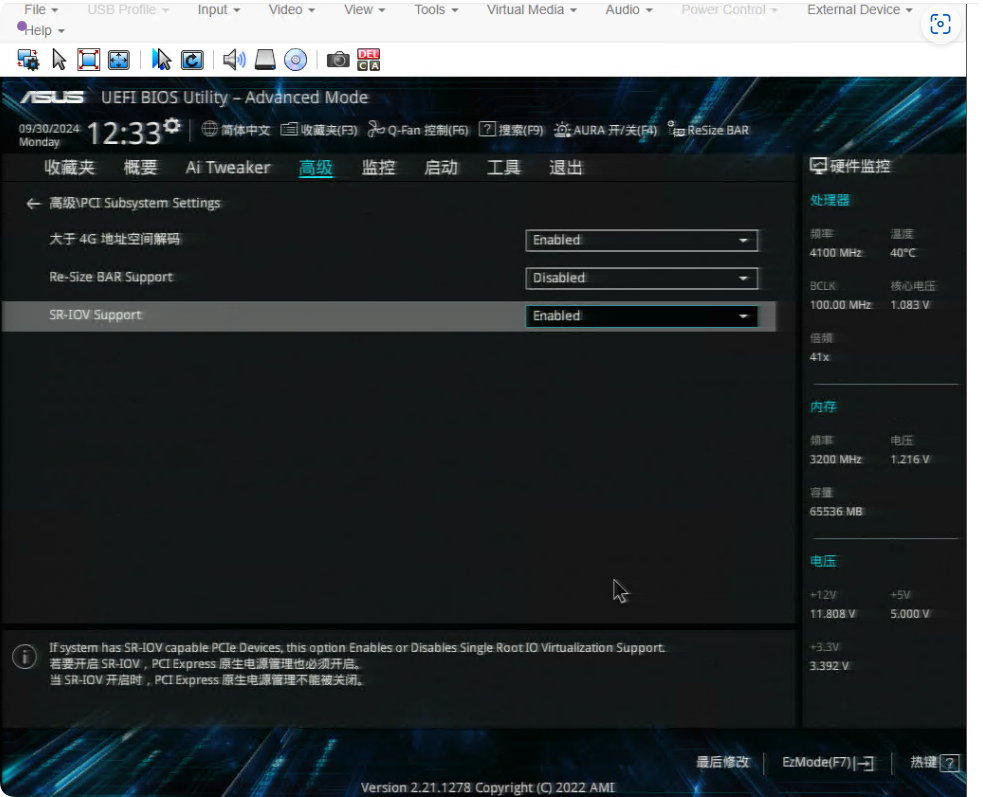Screen dimensions: 983x797
Task: Click the mouse sync cursor icon
Action: [x=162, y=60]
